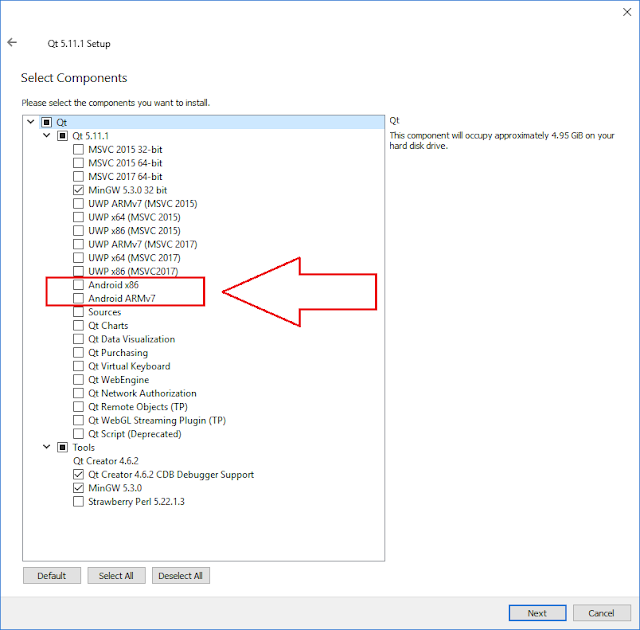
Task: Check Qt Data Visualization component
Action: 78,339
